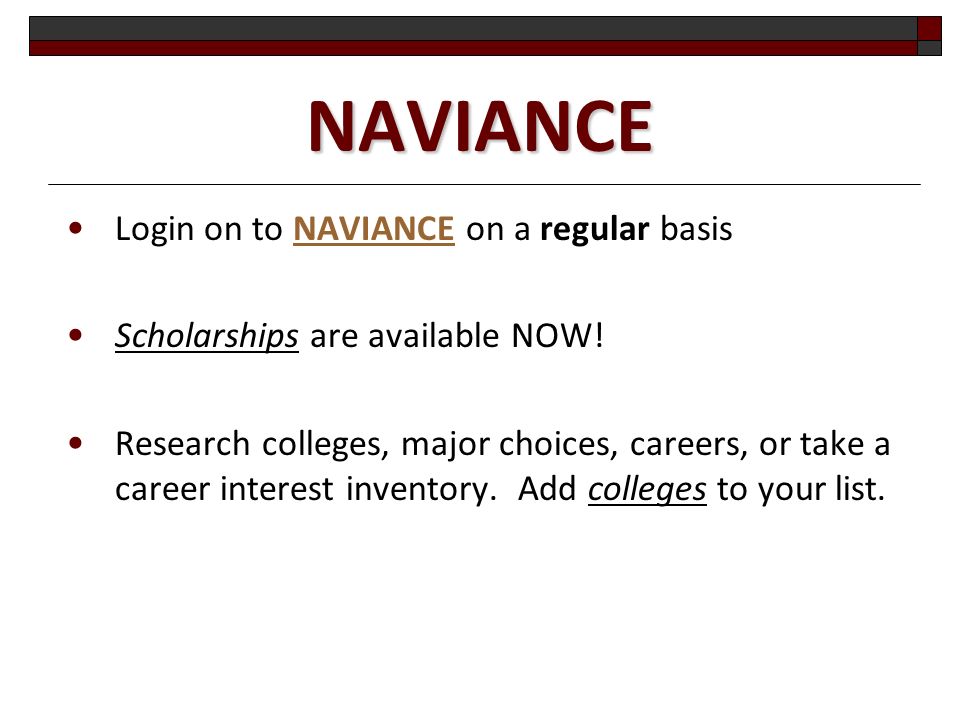Open the NAVIANCE hyperlink

(373, 229)
